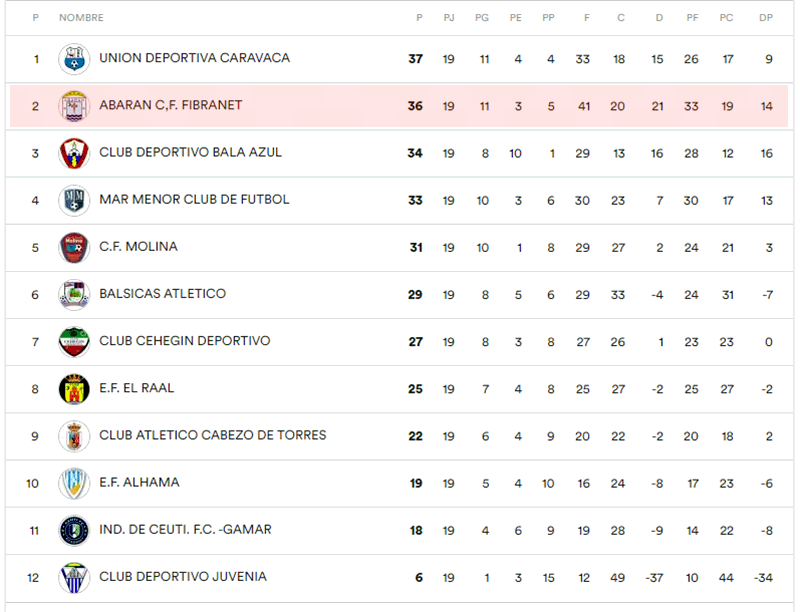This screenshot has height=612, width=800.
Task: Open the Ind. de Ceuti F.C. round logo
Action: 74,530
